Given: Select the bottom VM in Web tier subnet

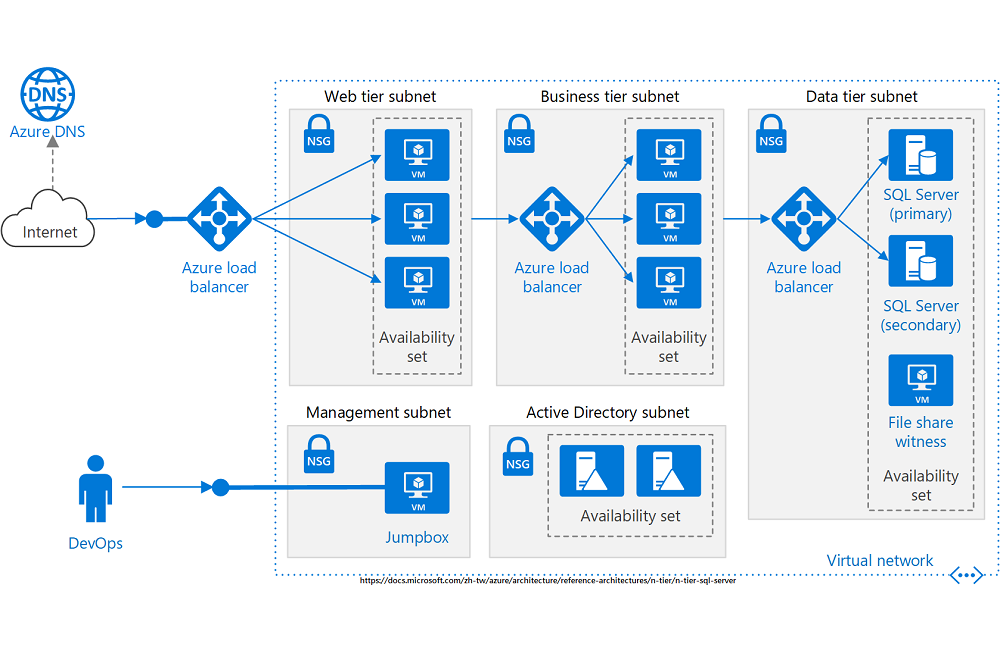Looking at the screenshot, I should [x=417, y=283].
